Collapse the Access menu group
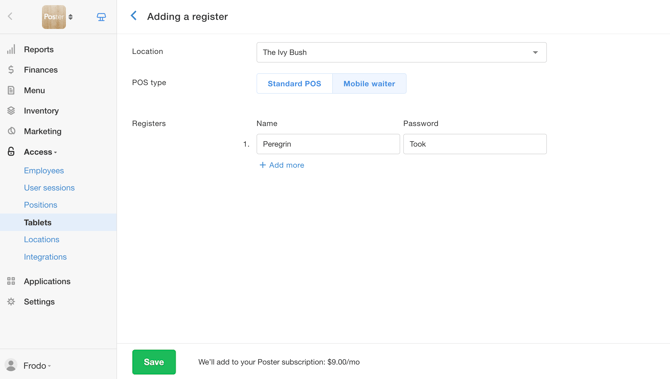The image size is (670, 379). (x=40, y=152)
